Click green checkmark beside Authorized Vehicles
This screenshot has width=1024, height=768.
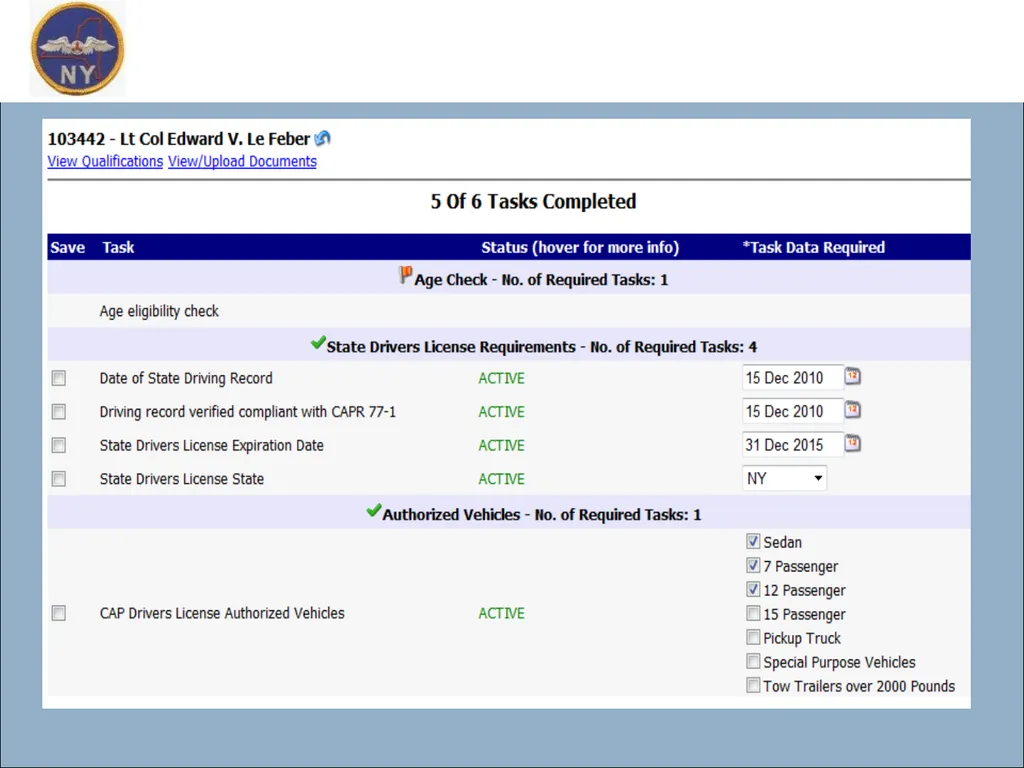374,511
